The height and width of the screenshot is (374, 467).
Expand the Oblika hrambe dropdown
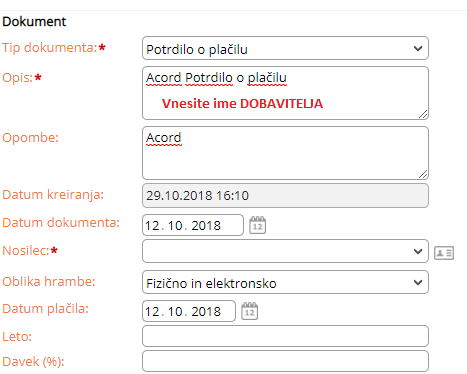pyautogui.click(x=285, y=282)
